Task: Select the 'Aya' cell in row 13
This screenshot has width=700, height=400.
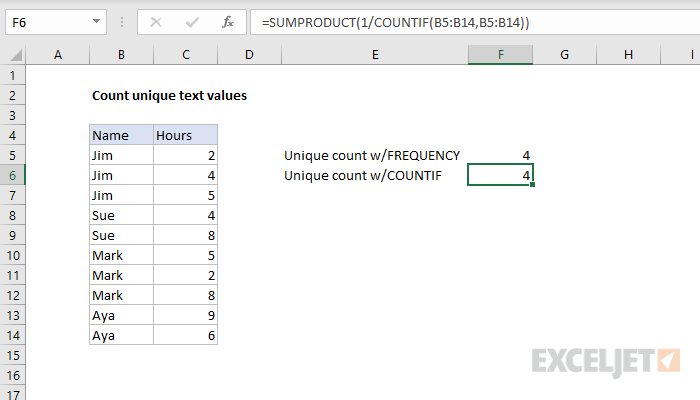Action: point(121,315)
